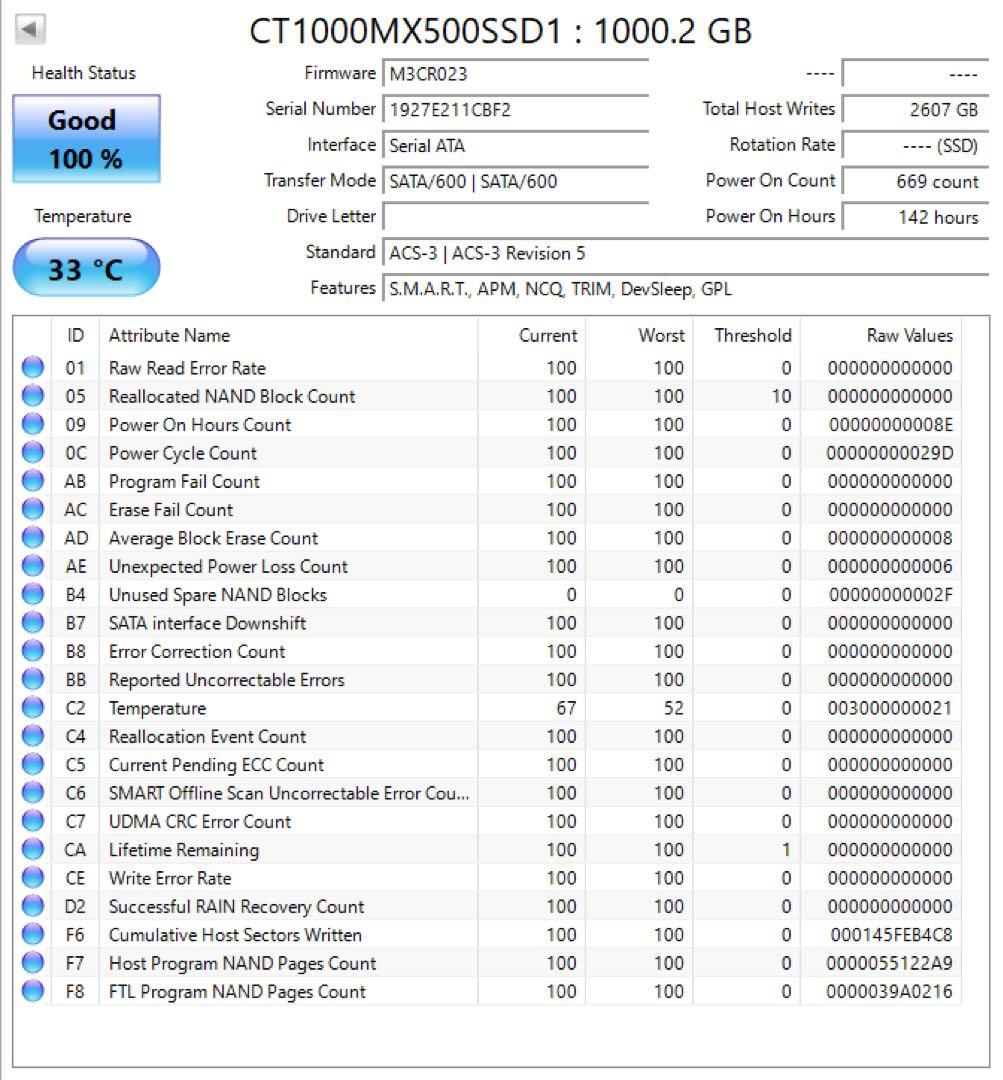The image size is (1003, 1080).
Task: Select the dot beside Successful RAIN Recovery Count
Action: 31,906
